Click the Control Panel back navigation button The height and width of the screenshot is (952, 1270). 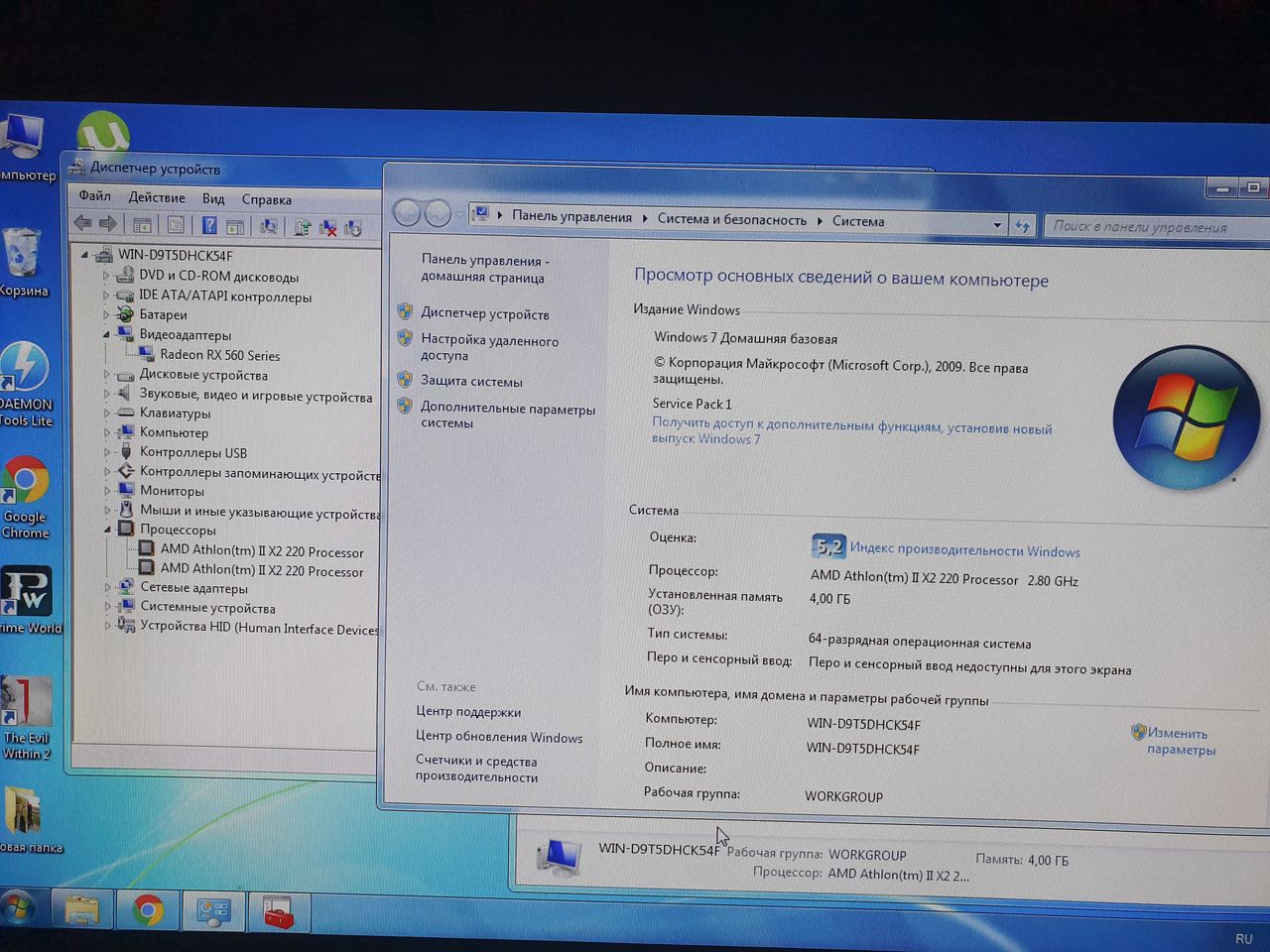(407, 212)
